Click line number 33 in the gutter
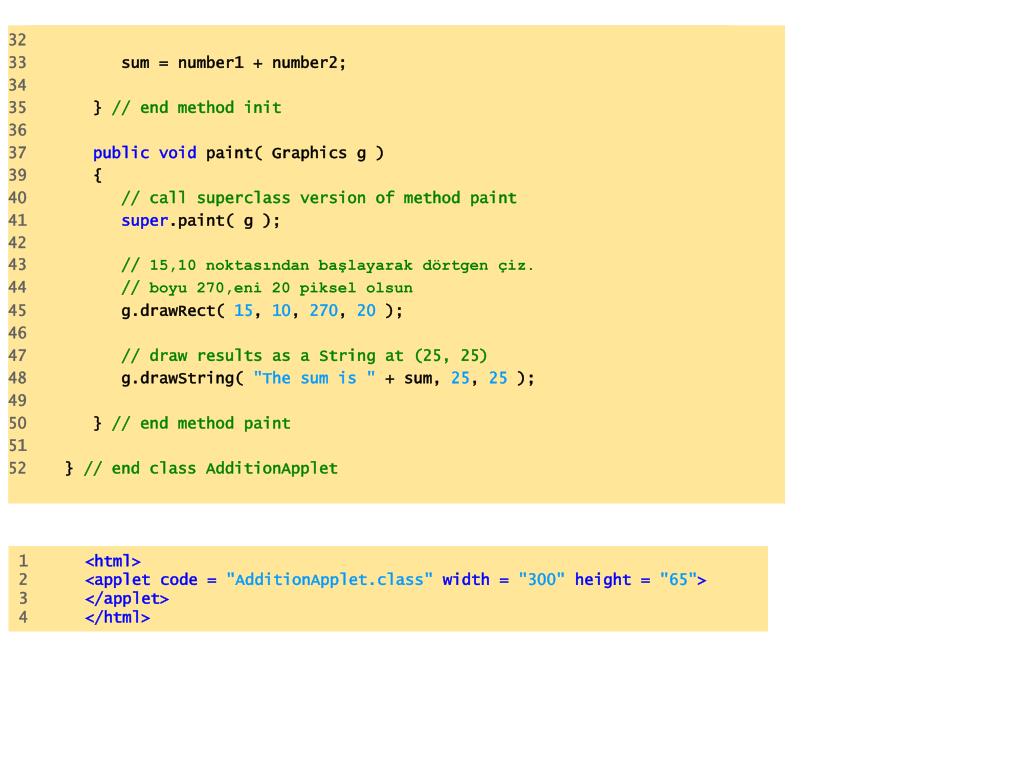This screenshot has width=1024, height=768. pos(18,63)
